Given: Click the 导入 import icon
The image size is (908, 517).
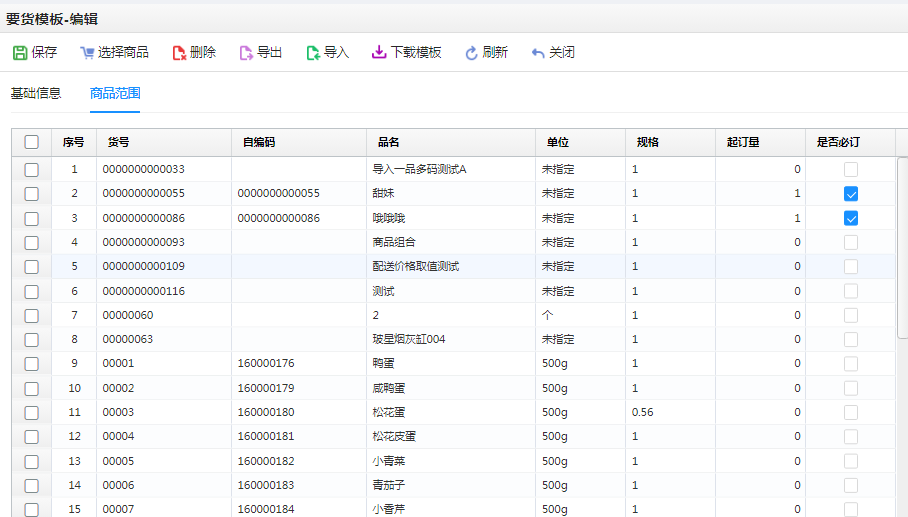Looking at the screenshot, I should click(313, 53).
